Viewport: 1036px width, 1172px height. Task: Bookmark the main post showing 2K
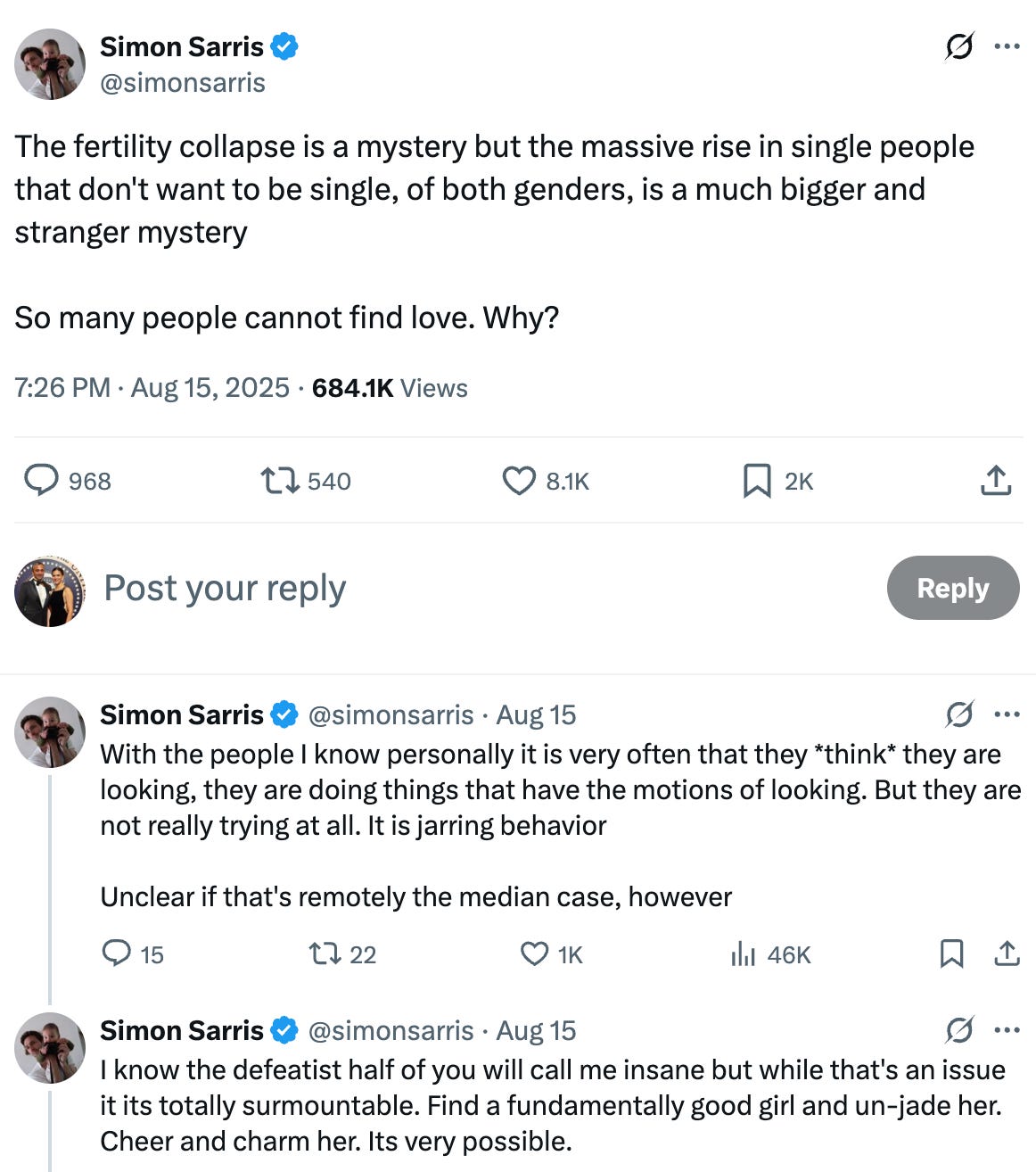click(x=757, y=481)
